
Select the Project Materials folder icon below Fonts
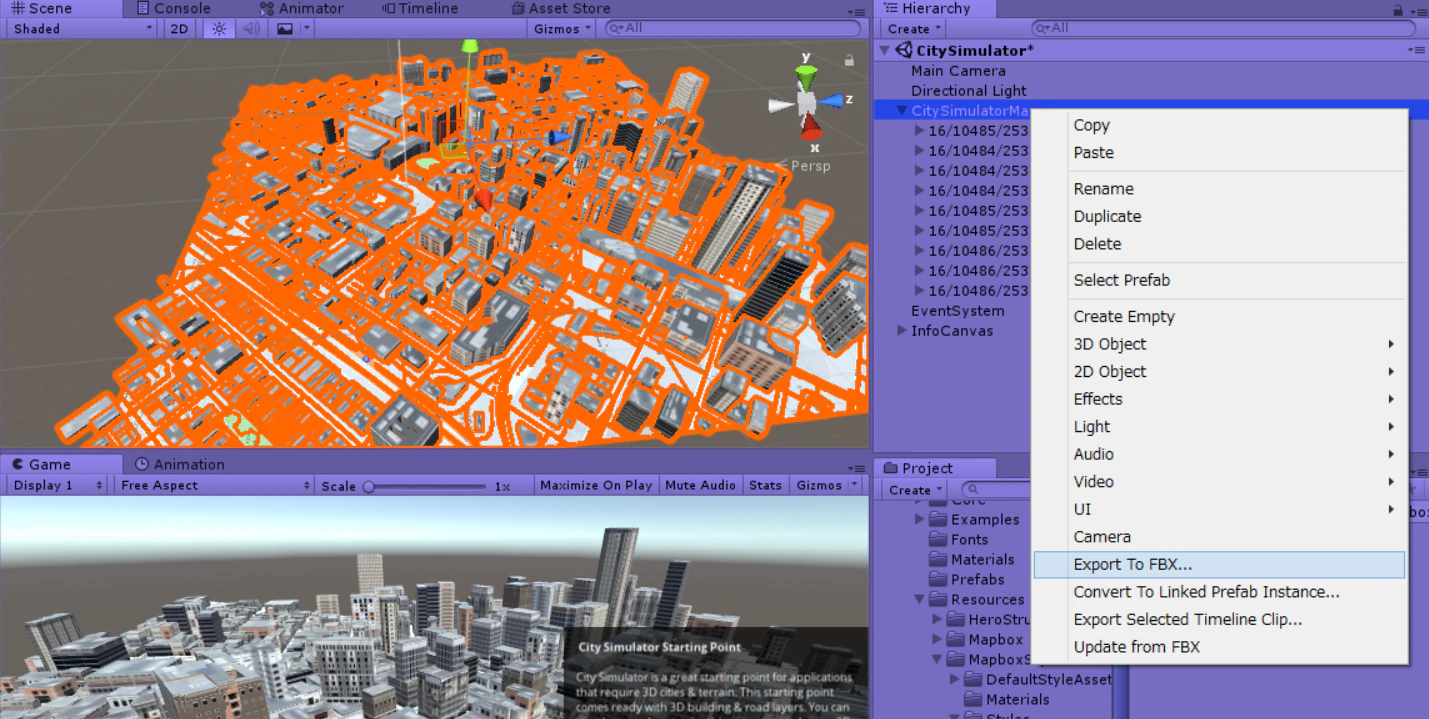[937, 560]
